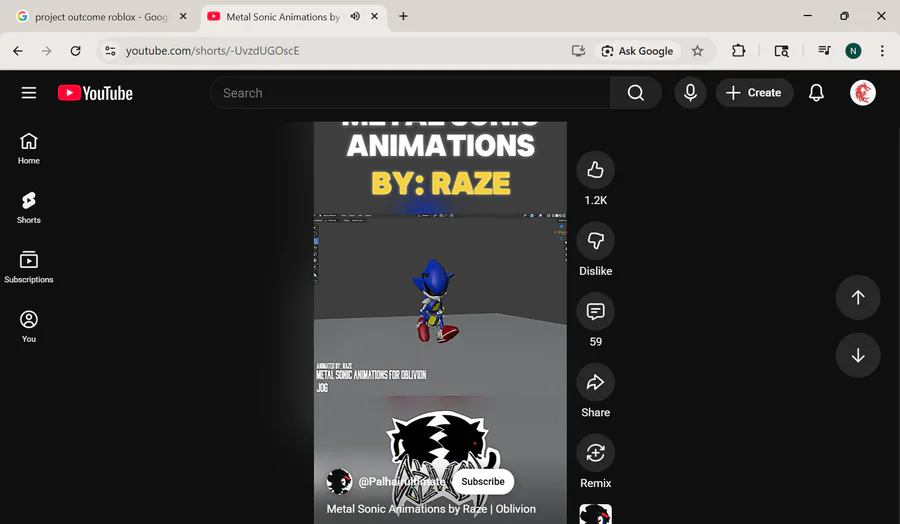Click the Create button
900x524 pixels.
tap(754, 93)
